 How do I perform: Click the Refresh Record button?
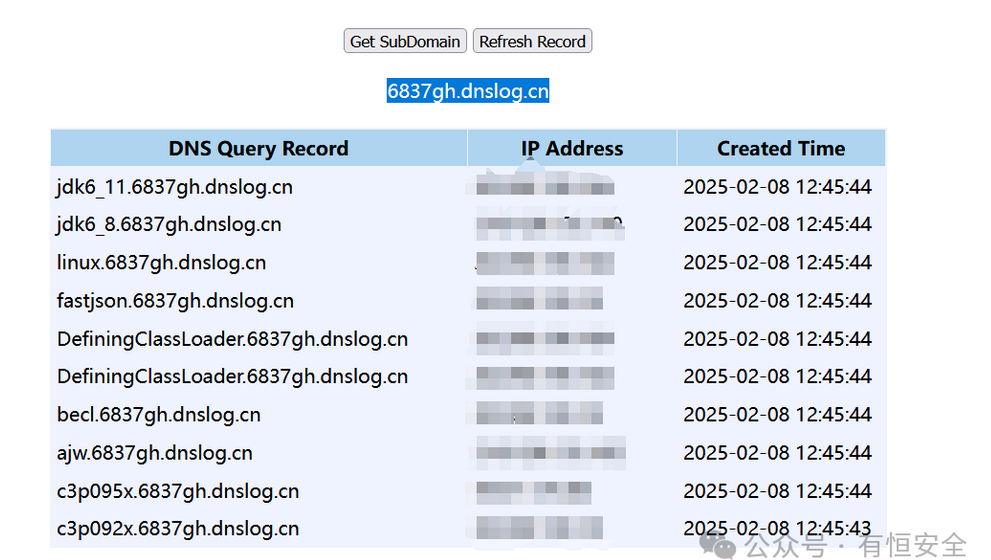(x=532, y=41)
